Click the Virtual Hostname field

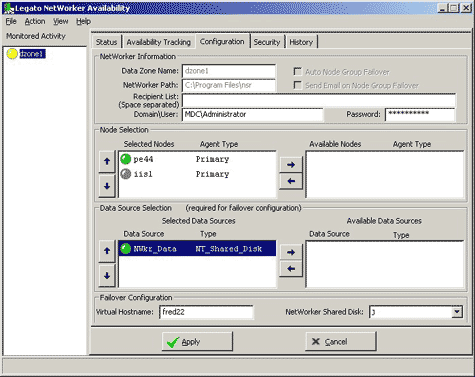pos(206,312)
